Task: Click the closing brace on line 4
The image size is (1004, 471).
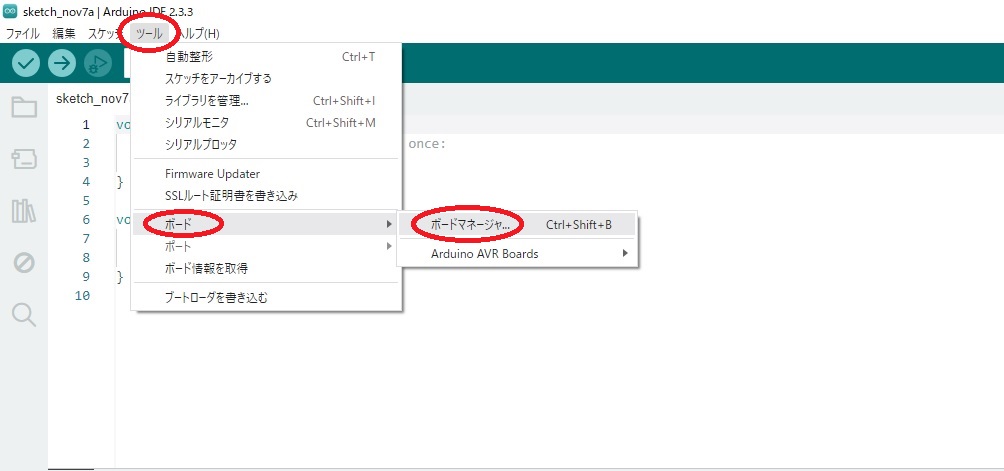Action: coord(120,182)
